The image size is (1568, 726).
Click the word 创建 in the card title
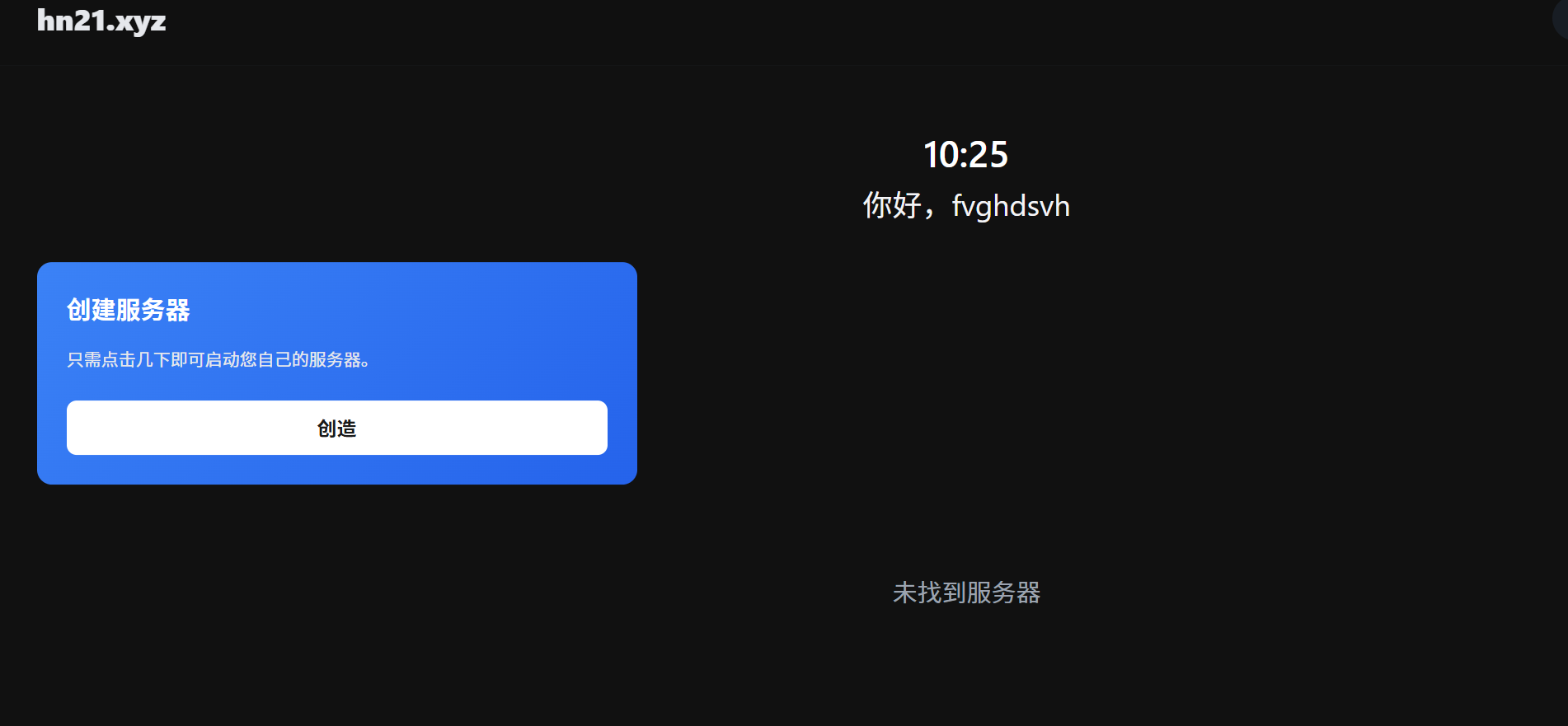92,310
